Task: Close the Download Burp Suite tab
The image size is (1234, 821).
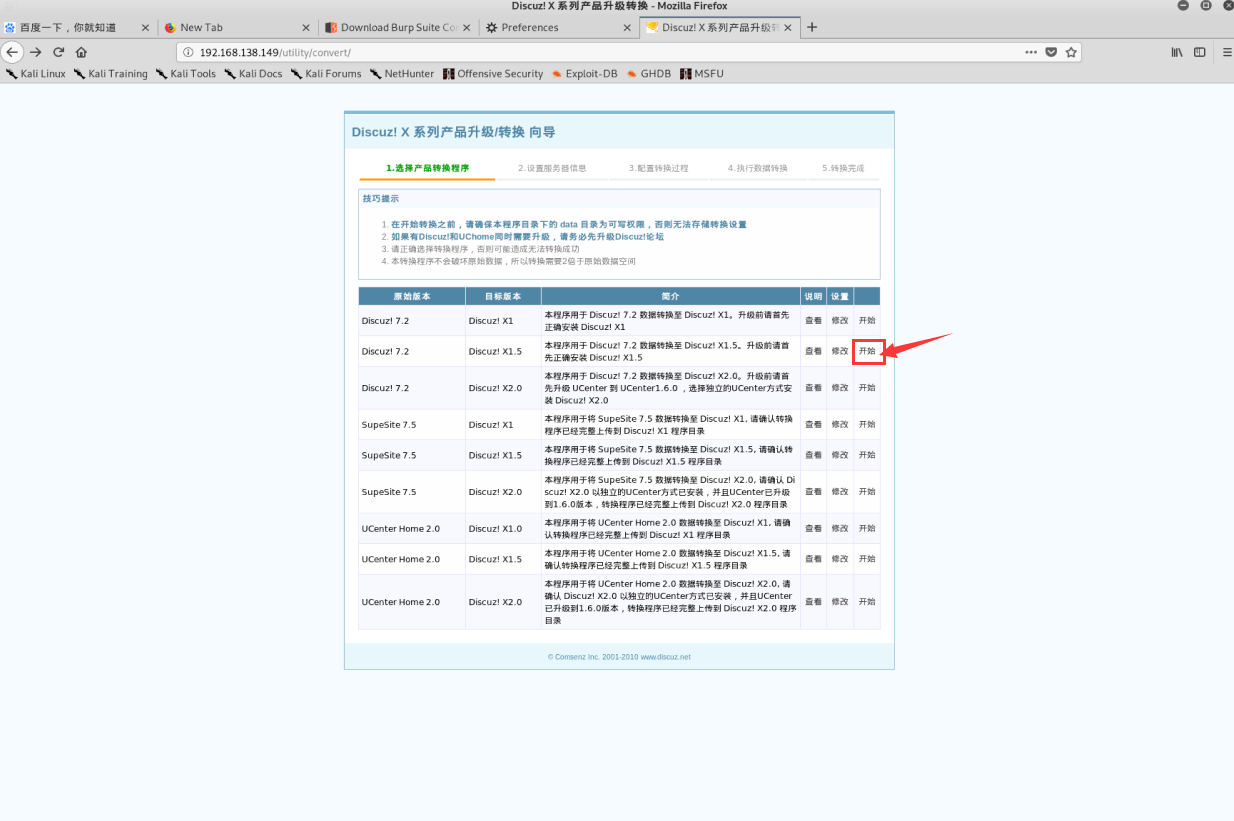Action: pyautogui.click(x=466, y=28)
